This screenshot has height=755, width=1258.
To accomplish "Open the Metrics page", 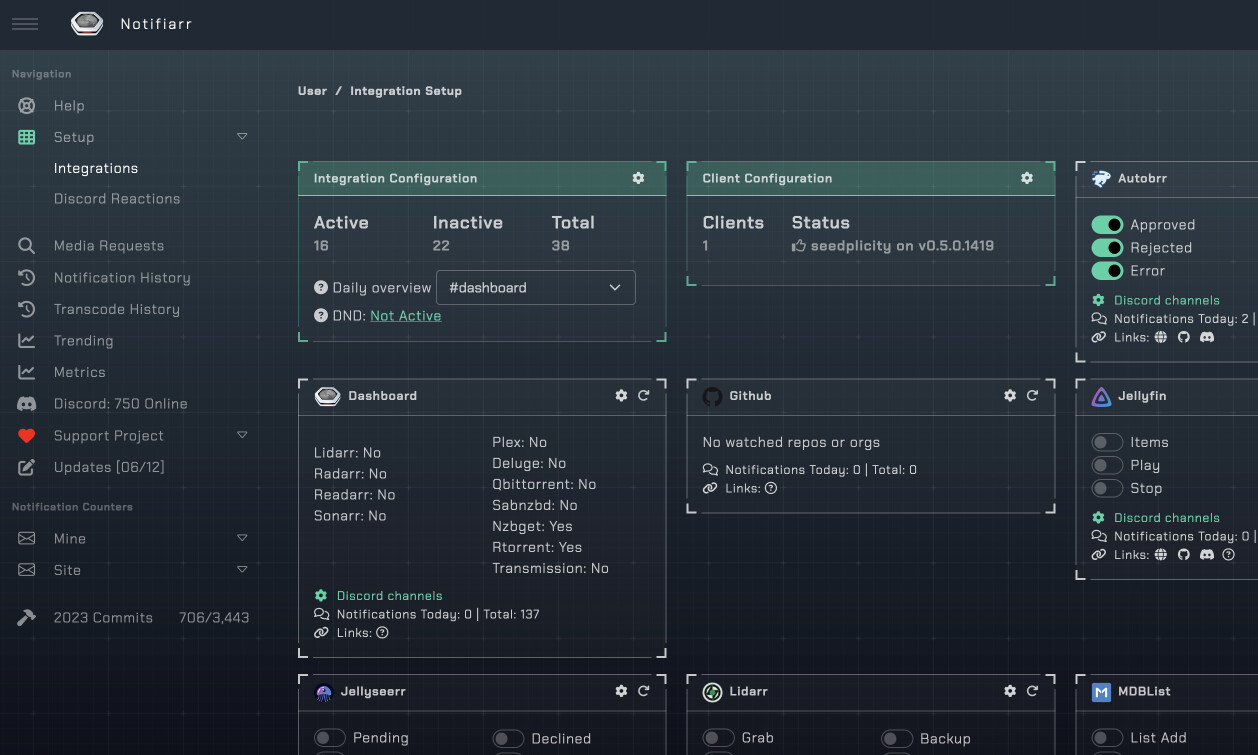I will (x=80, y=372).
